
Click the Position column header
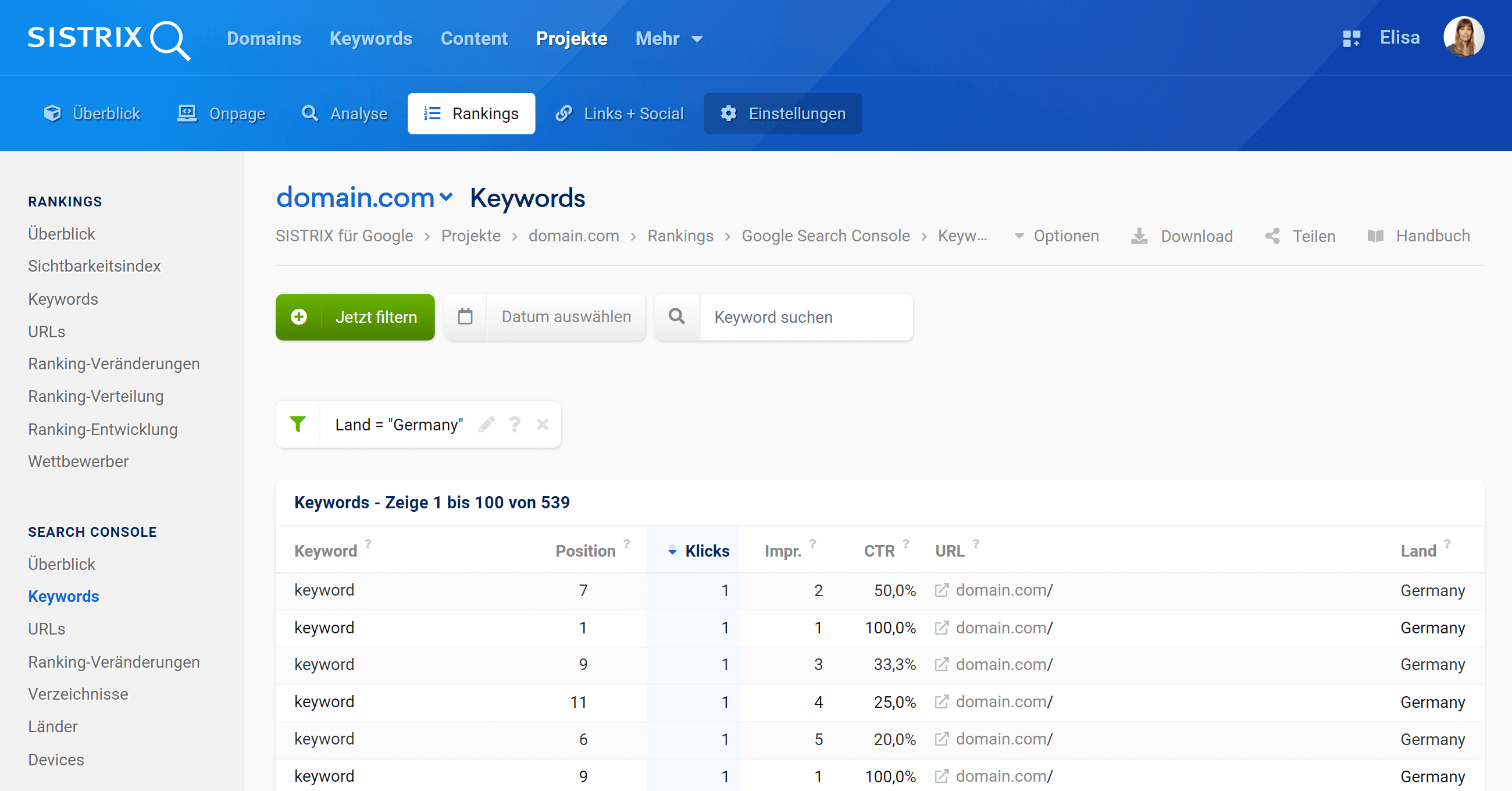tap(585, 551)
